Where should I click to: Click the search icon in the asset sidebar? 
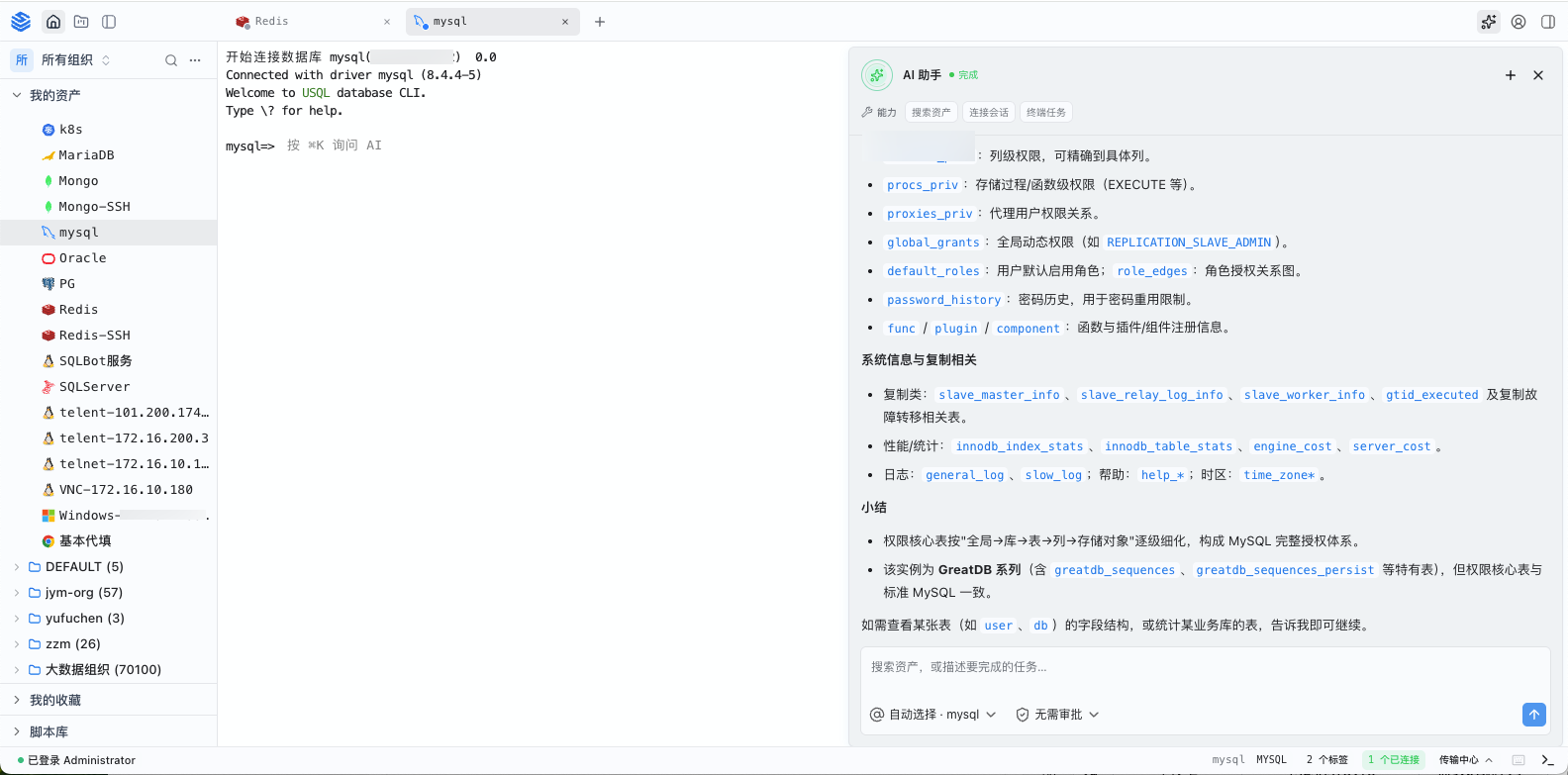click(x=171, y=60)
